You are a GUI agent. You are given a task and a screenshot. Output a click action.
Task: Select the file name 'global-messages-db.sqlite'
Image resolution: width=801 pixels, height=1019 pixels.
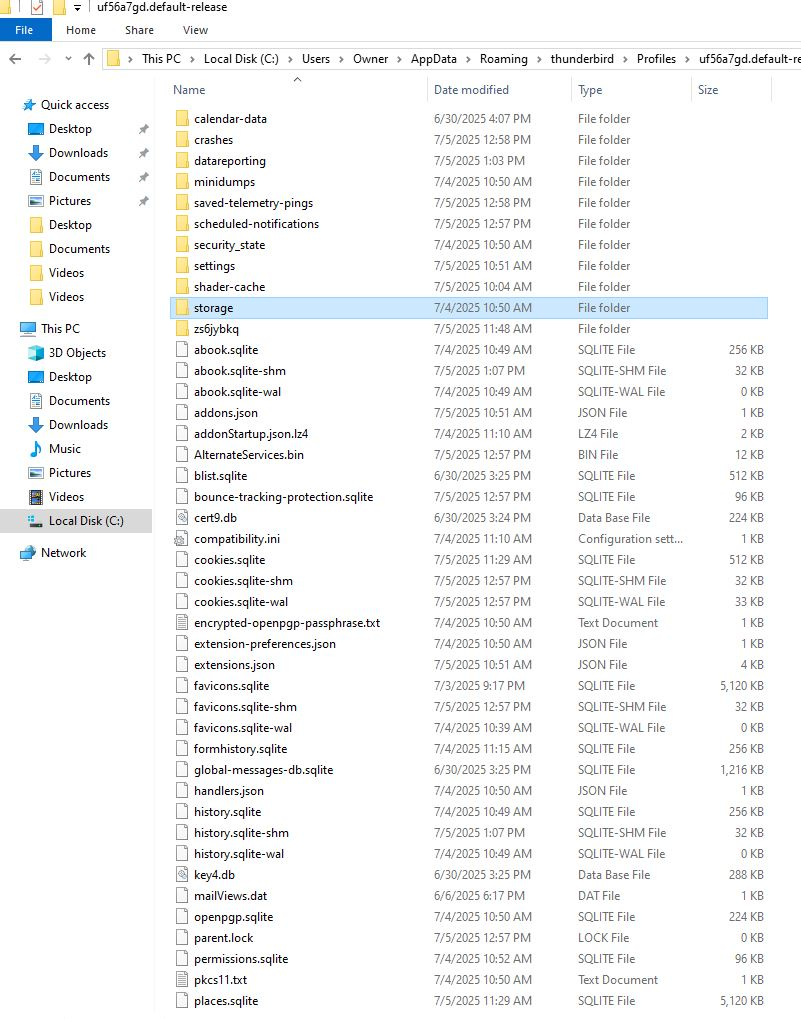point(263,769)
